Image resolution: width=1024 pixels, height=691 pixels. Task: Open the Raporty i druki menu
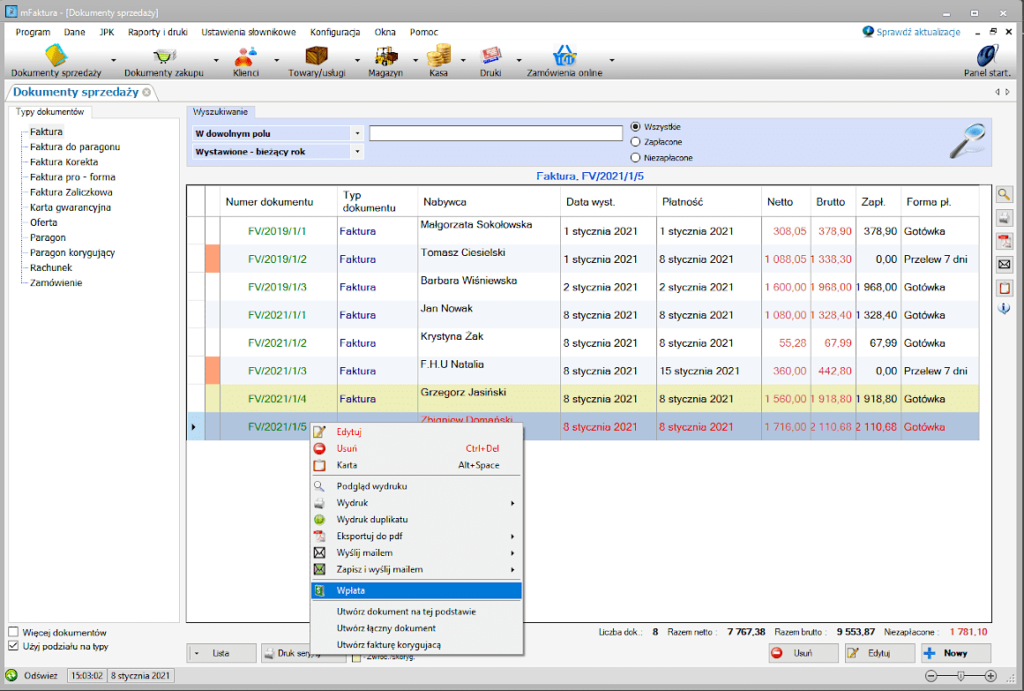pos(157,32)
